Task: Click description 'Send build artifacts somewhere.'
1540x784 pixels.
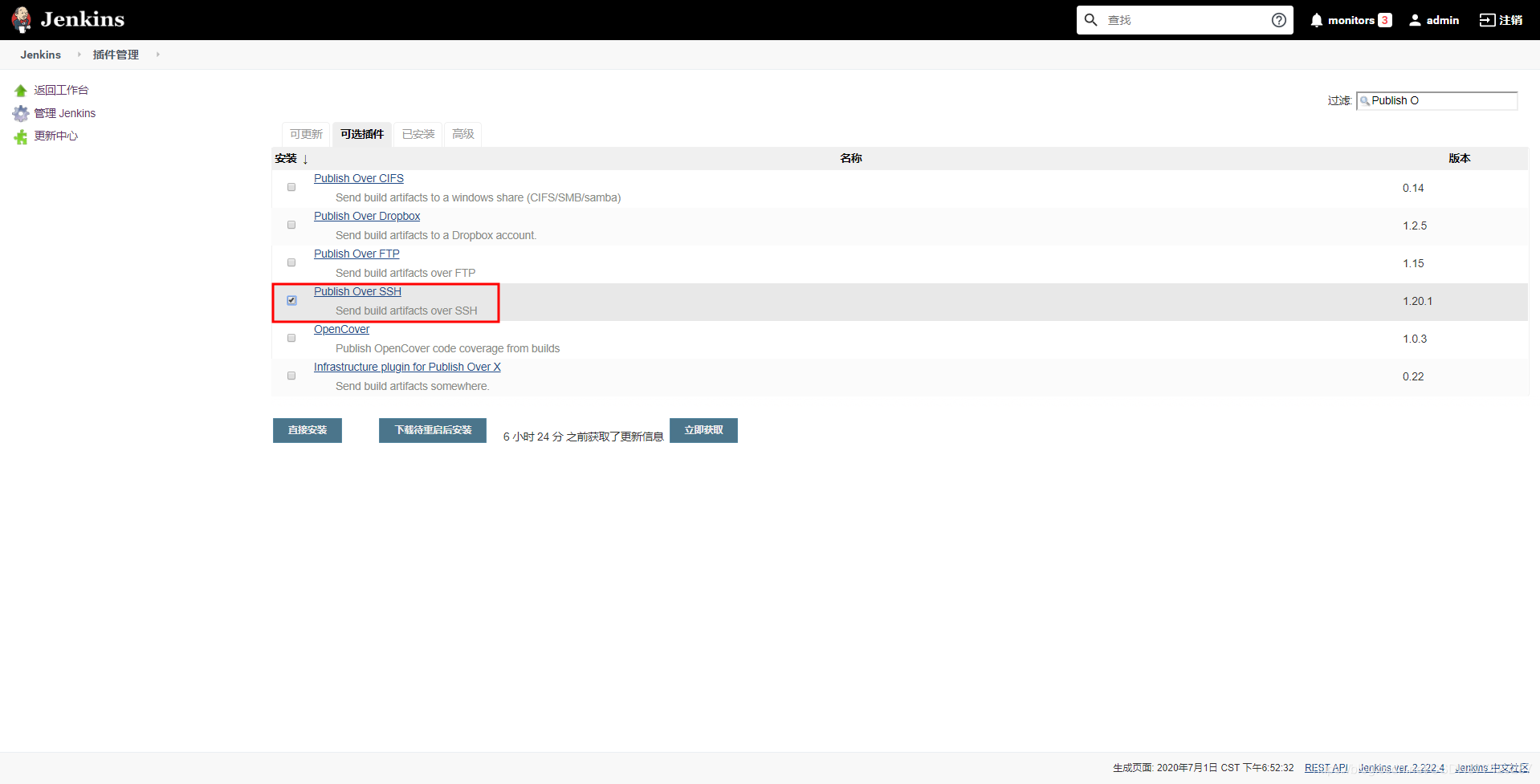Action: pyautogui.click(x=413, y=386)
